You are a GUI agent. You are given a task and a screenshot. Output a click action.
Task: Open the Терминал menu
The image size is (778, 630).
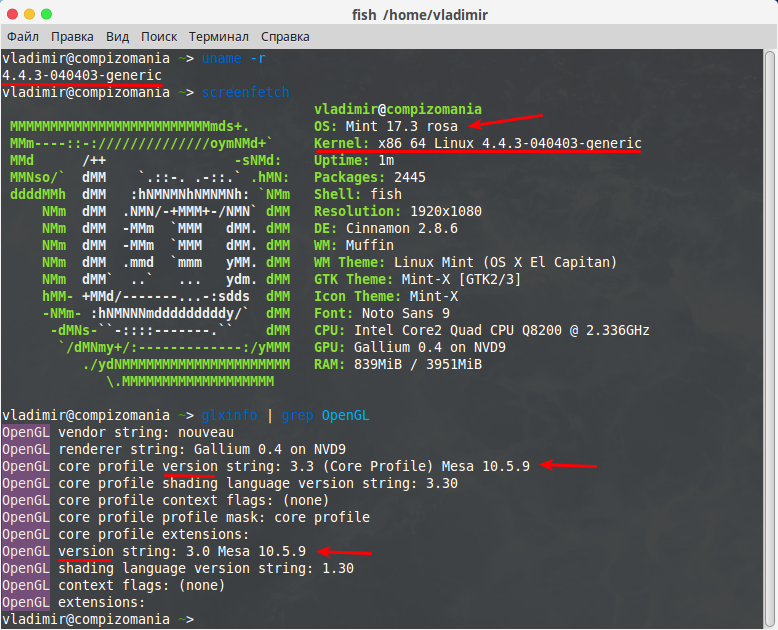click(x=218, y=37)
